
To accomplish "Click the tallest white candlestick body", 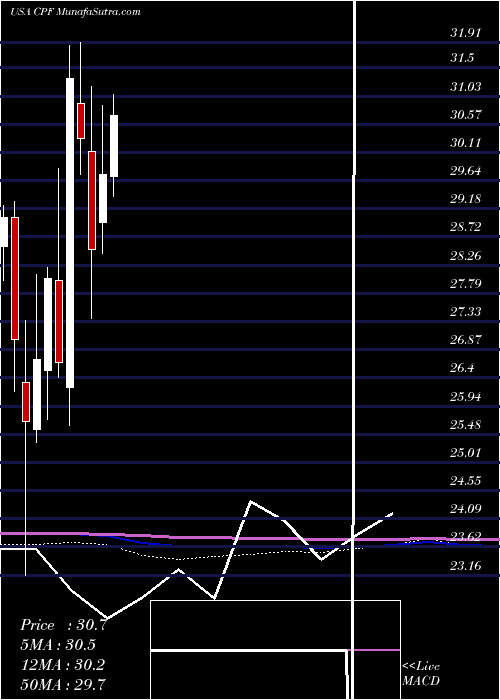I will tap(70, 233).
